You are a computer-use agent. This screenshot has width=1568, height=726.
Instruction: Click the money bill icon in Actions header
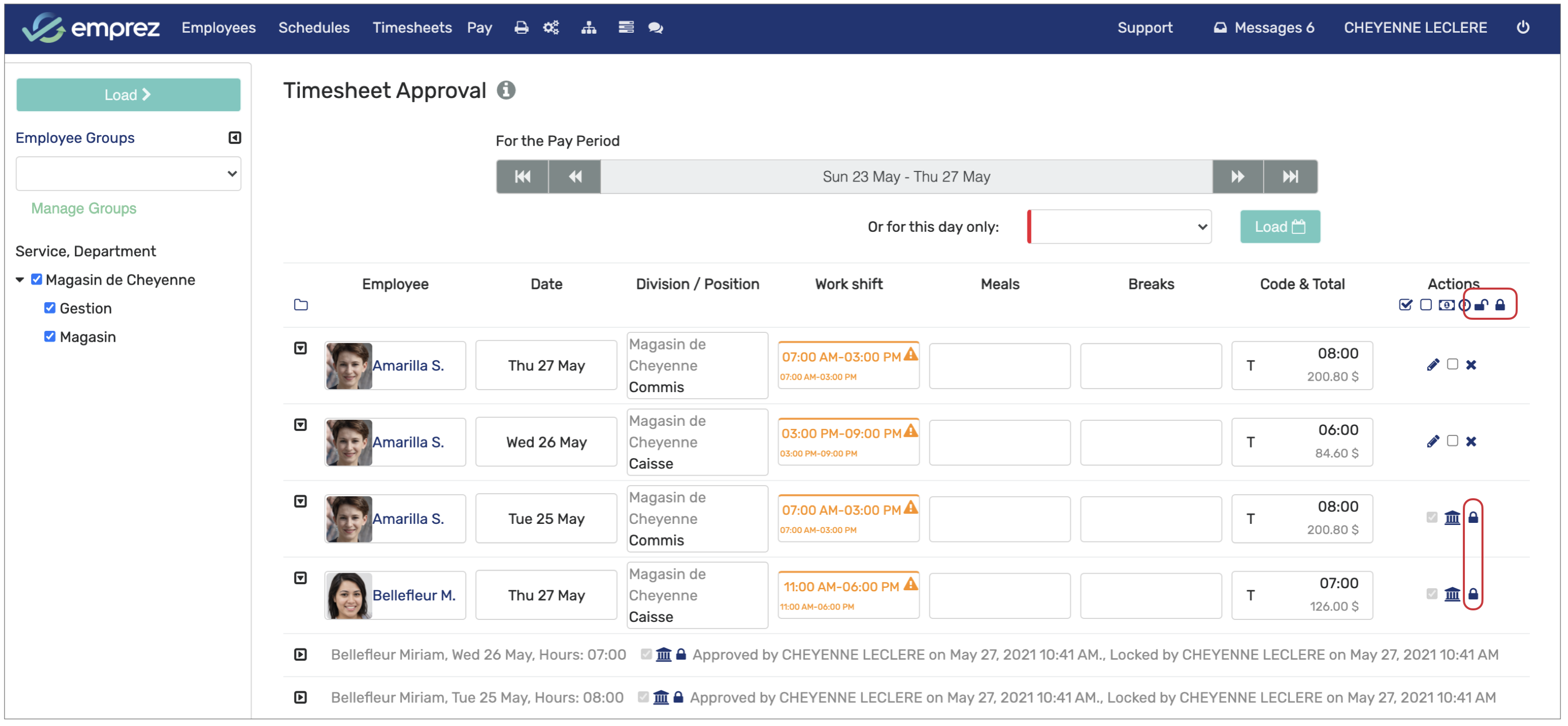click(1446, 305)
